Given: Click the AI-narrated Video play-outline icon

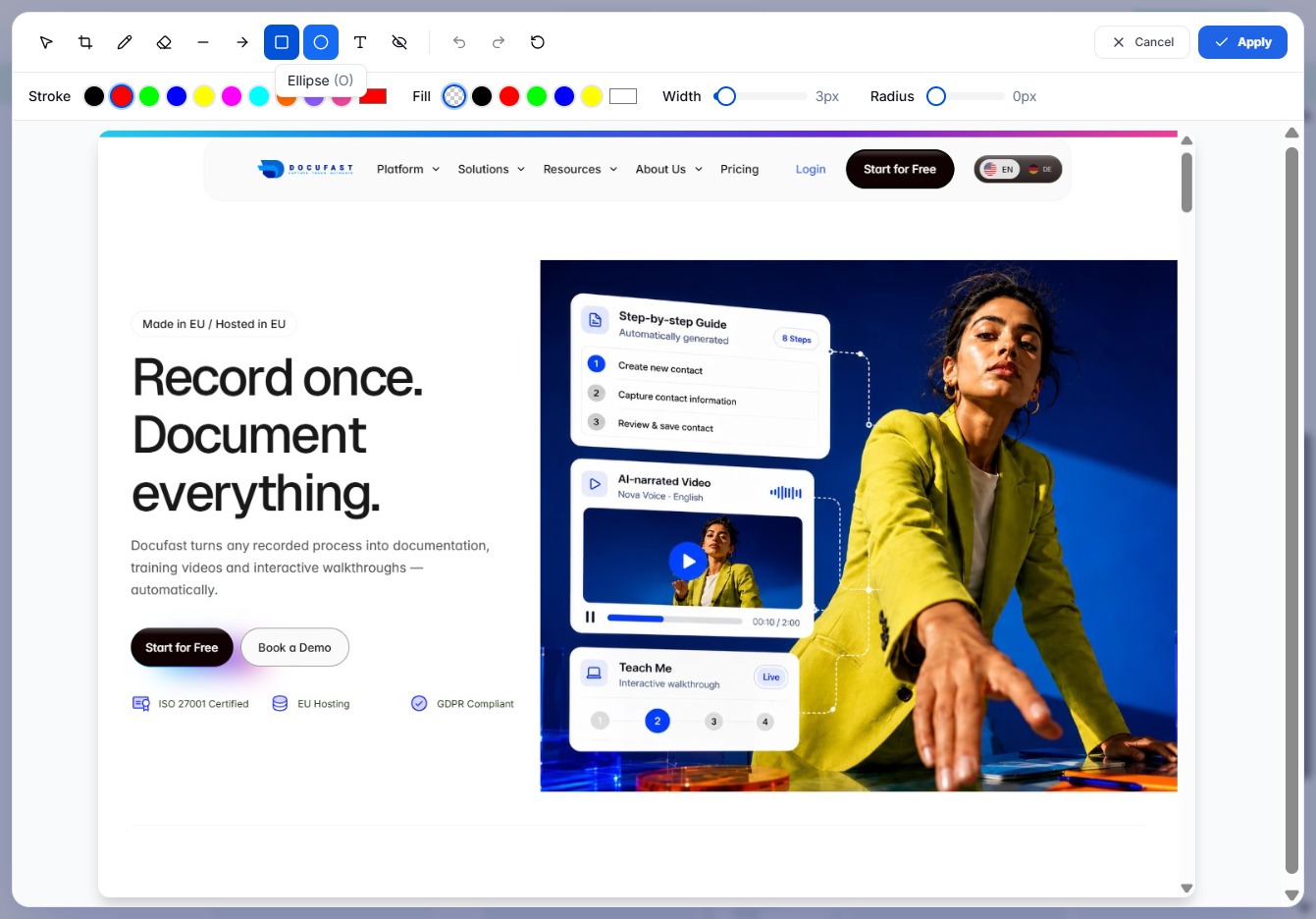Looking at the screenshot, I should coord(594,484).
